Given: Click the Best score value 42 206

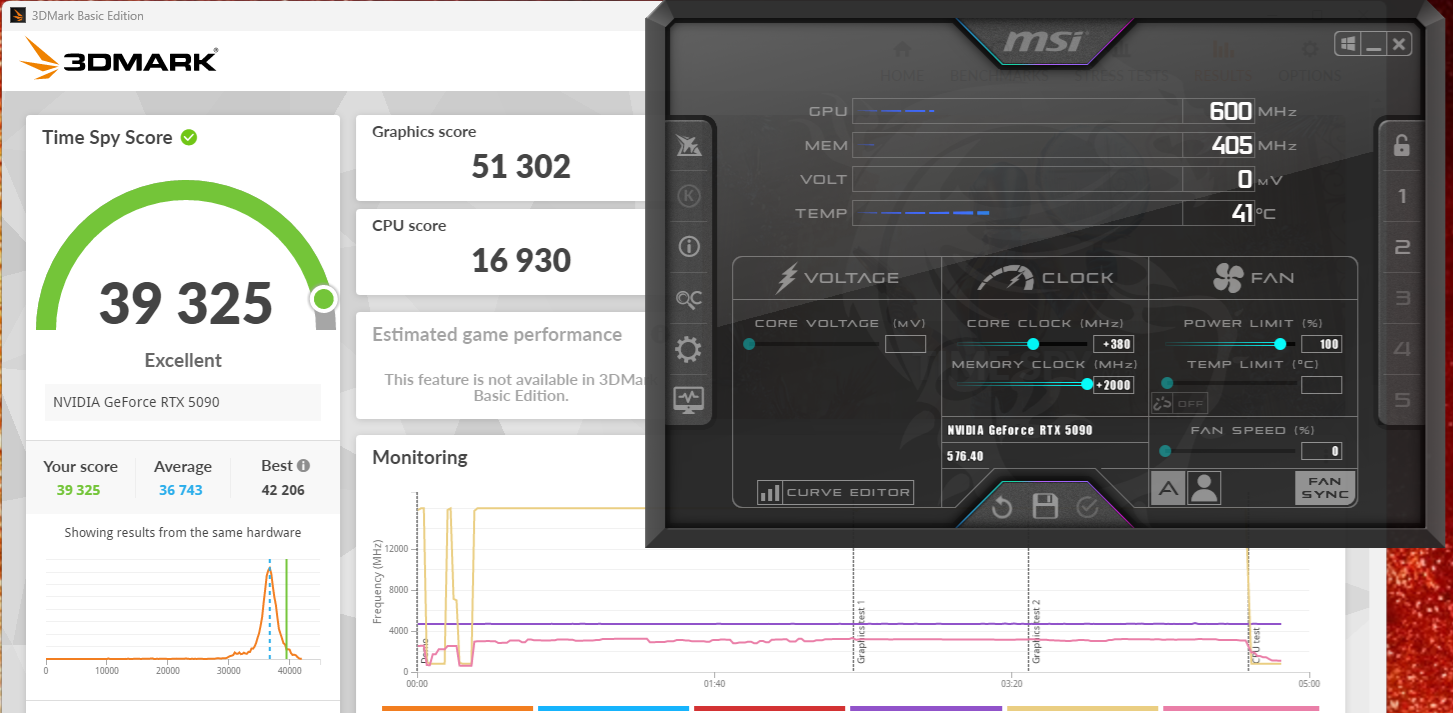Looking at the screenshot, I should click(283, 490).
